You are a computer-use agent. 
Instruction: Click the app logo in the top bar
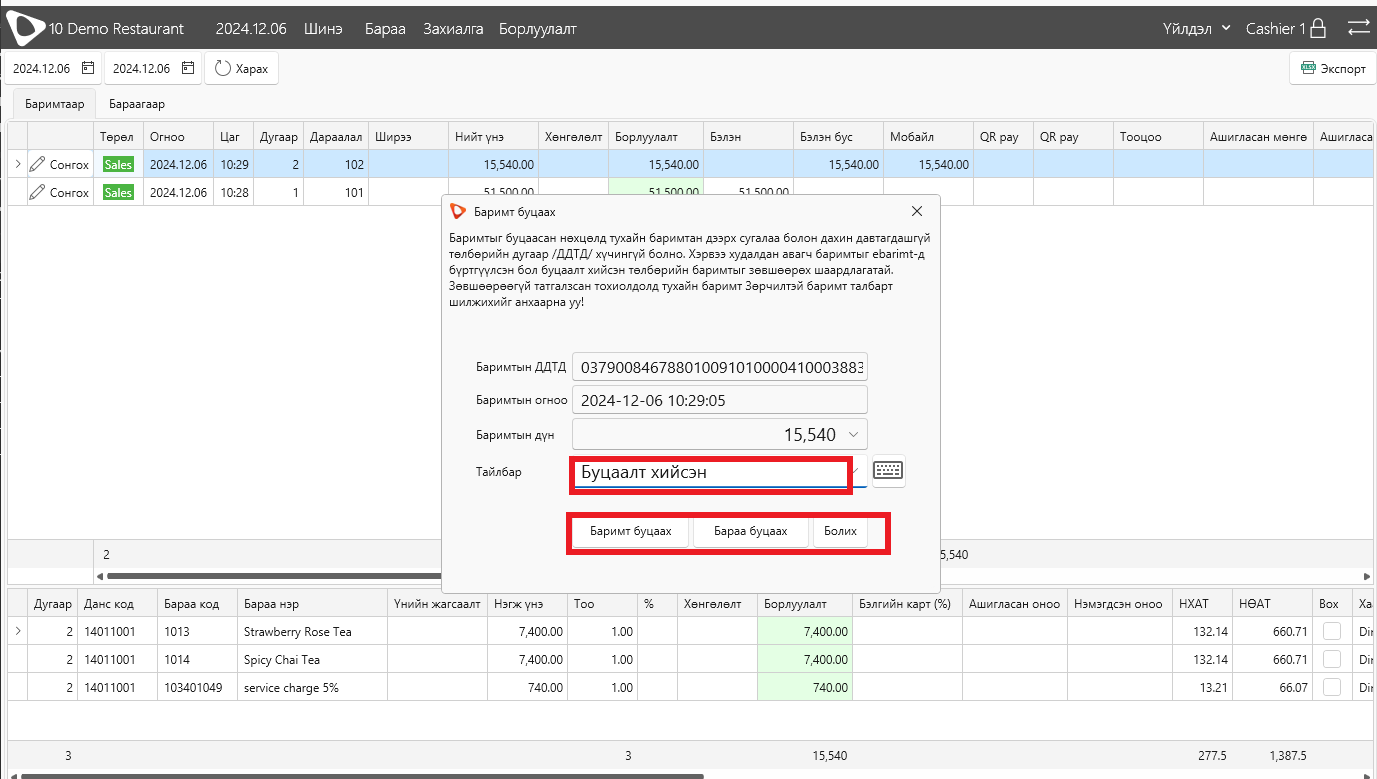pyautogui.click(x=25, y=28)
